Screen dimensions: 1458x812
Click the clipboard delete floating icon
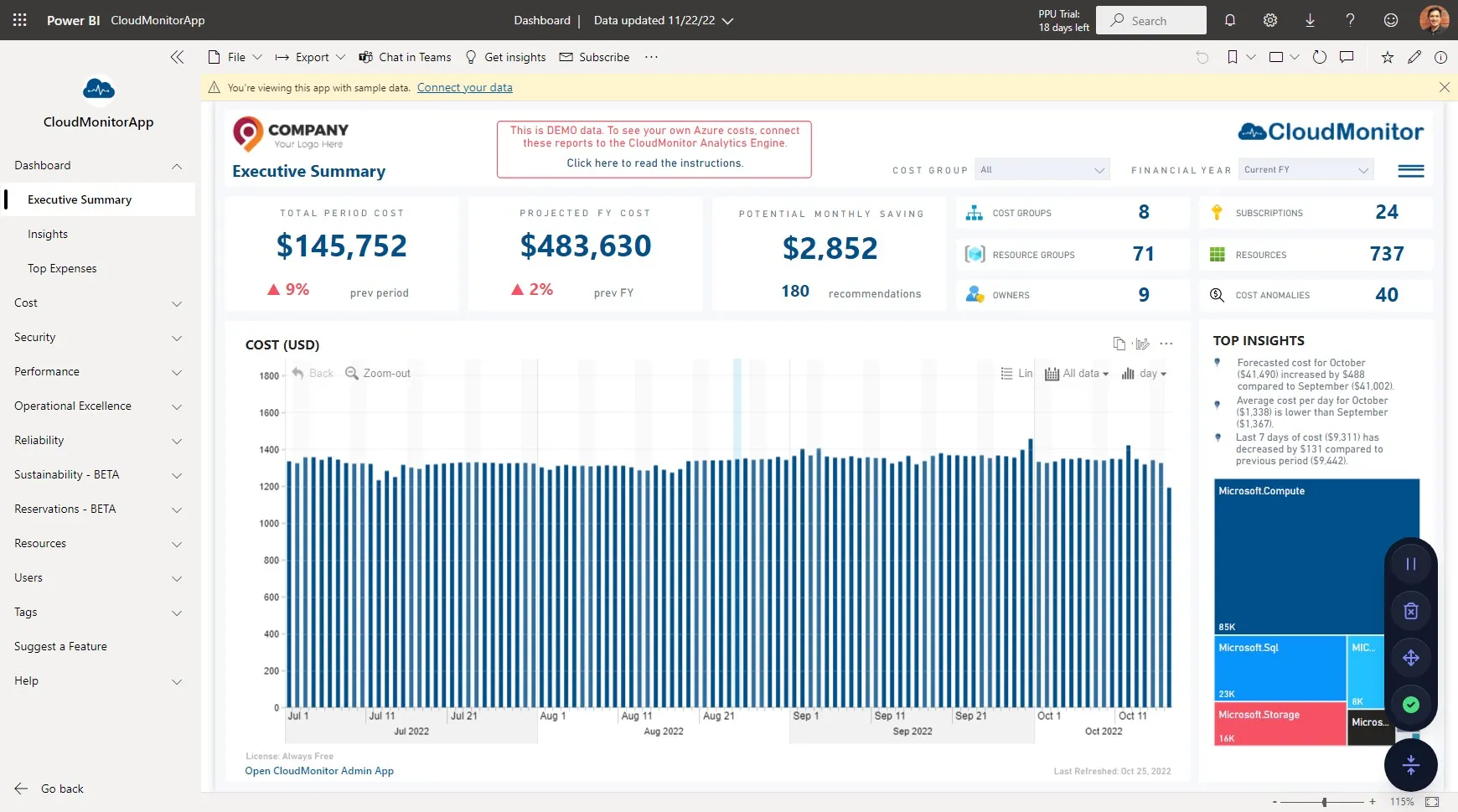pos(1411,611)
